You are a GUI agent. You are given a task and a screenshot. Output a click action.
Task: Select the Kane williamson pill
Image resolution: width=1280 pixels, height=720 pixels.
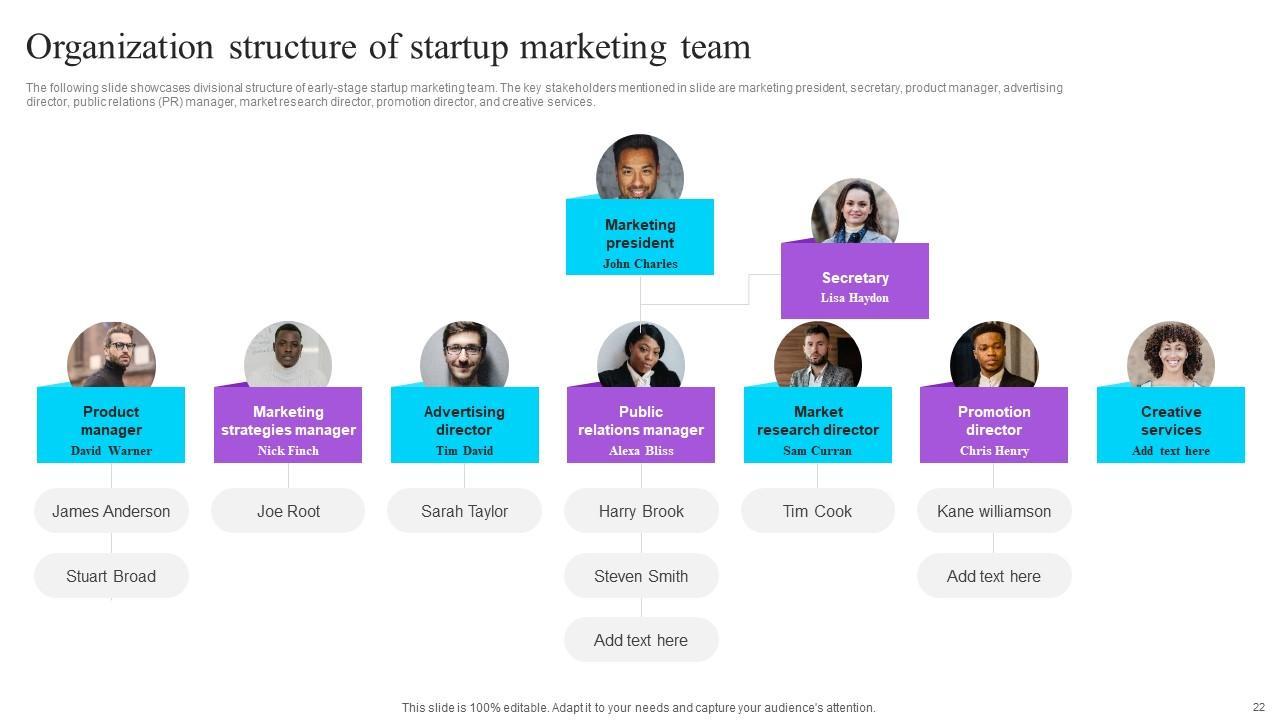coord(994,511)
